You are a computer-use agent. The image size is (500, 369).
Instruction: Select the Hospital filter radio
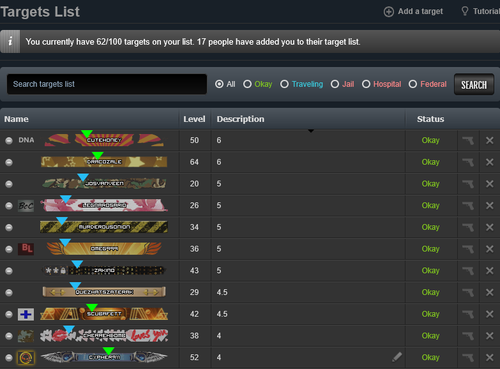click(x=366, y=84)
